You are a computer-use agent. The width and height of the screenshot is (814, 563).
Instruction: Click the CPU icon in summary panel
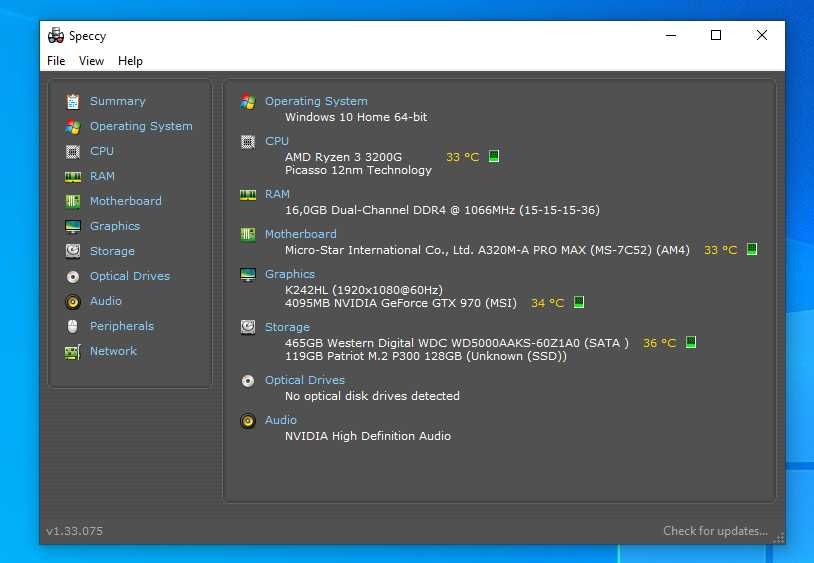pyautogui.click(x=248, y=142)
